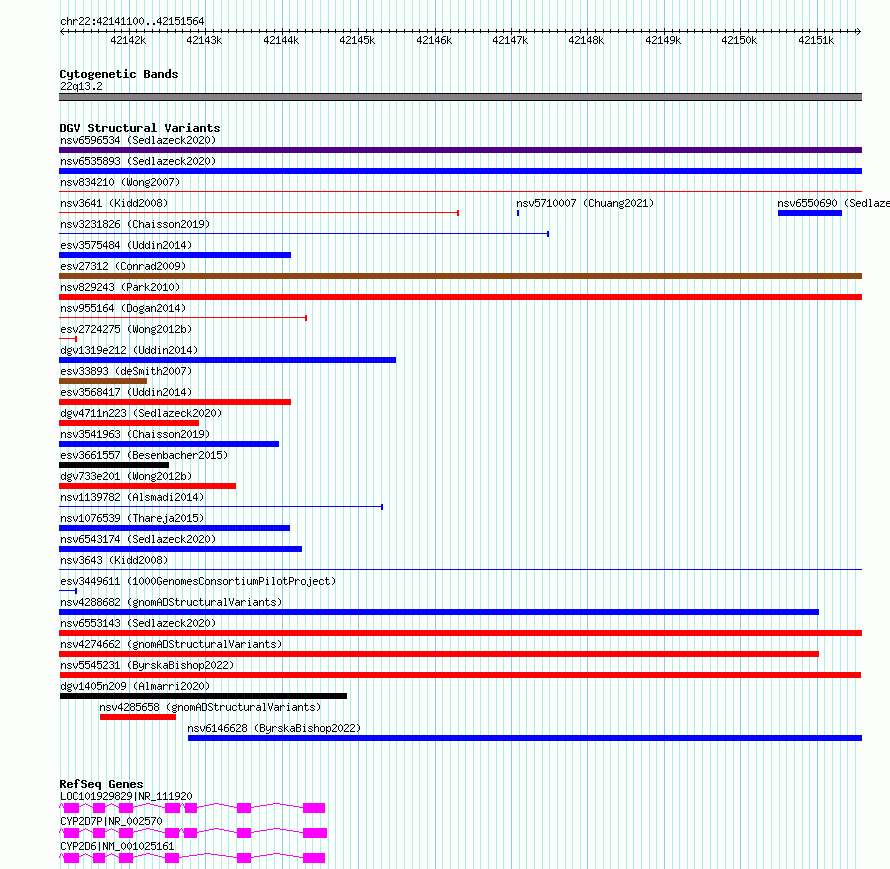Select CYP2D6|NM_001025161 gene label
The image size is (890, 869).
click(117, 846)
